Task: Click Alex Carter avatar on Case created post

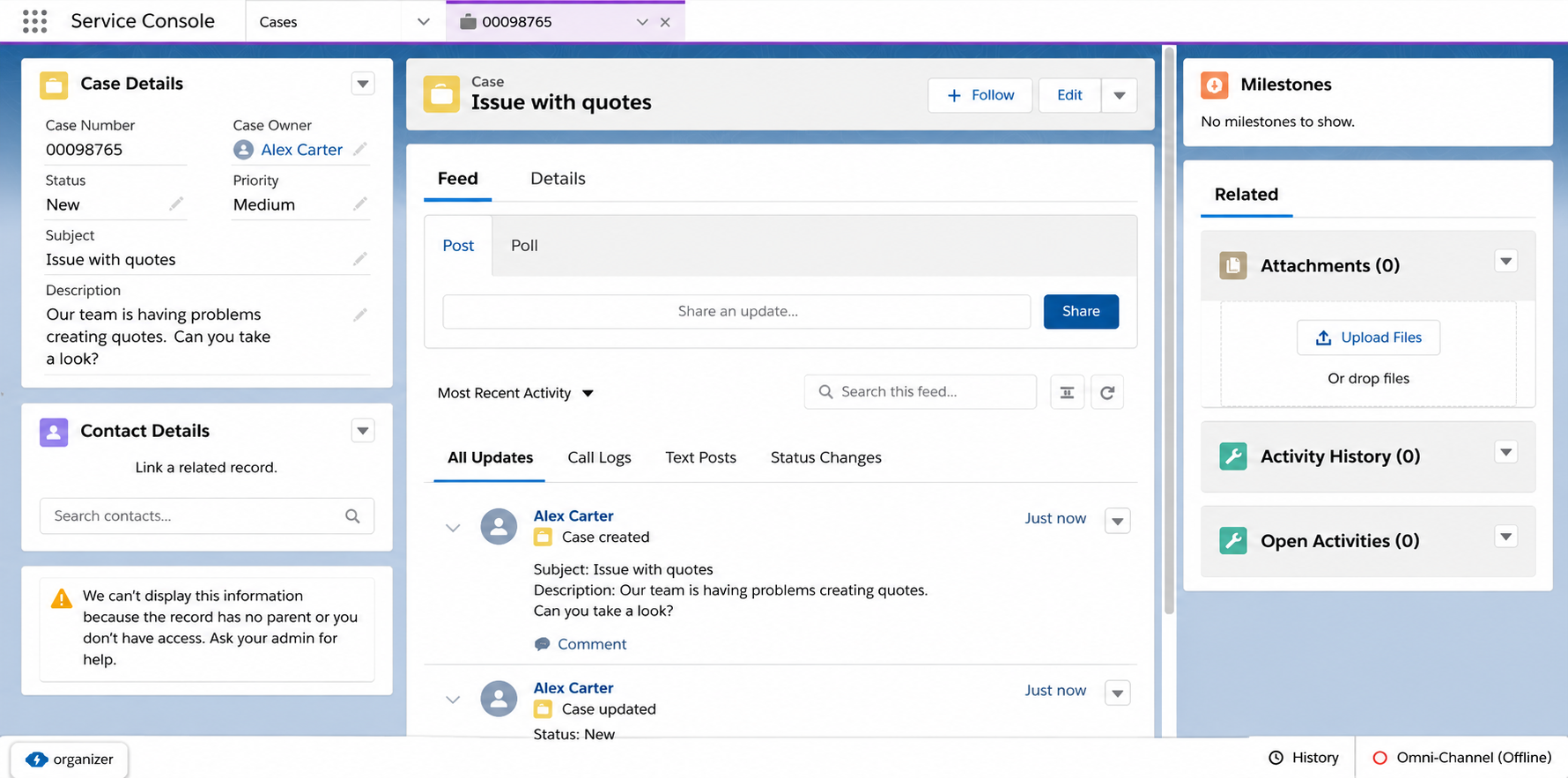Action: point(499,527)
